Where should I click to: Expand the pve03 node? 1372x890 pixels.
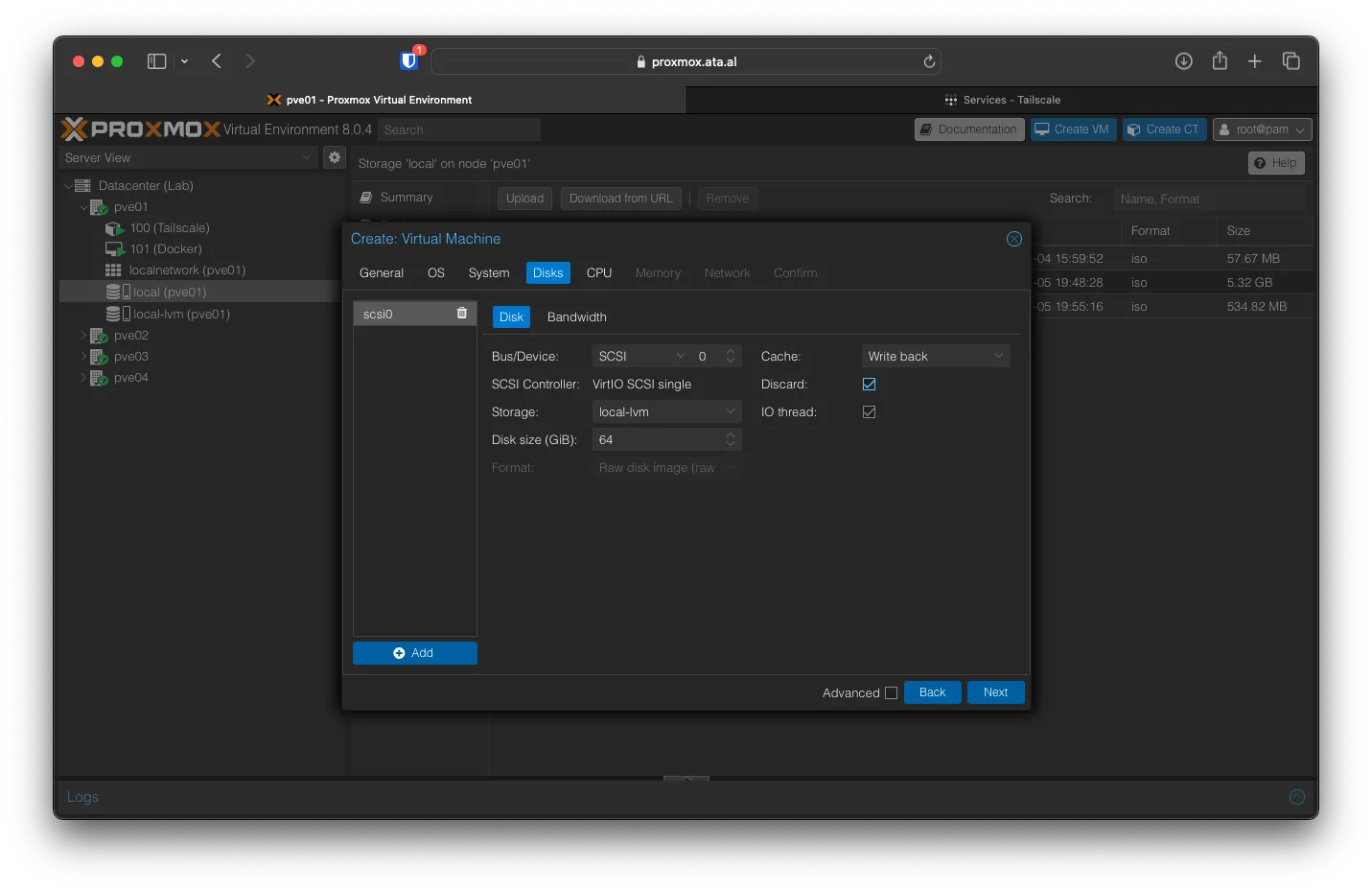(83, 357)
